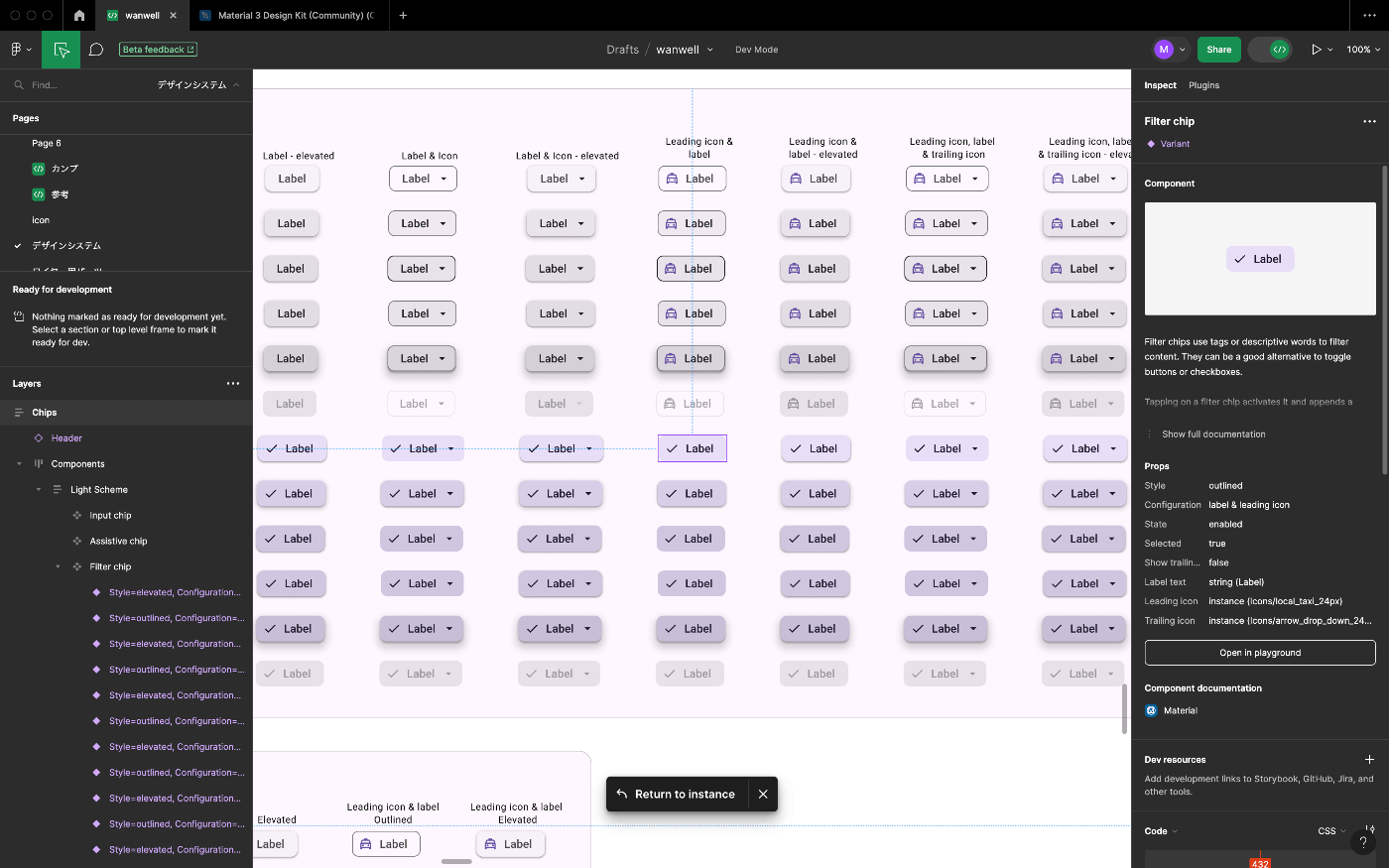Click the Input chip component-set icon
This screenshot has height=868, width=1389.
pyautogui.click(x=77, y=516)
